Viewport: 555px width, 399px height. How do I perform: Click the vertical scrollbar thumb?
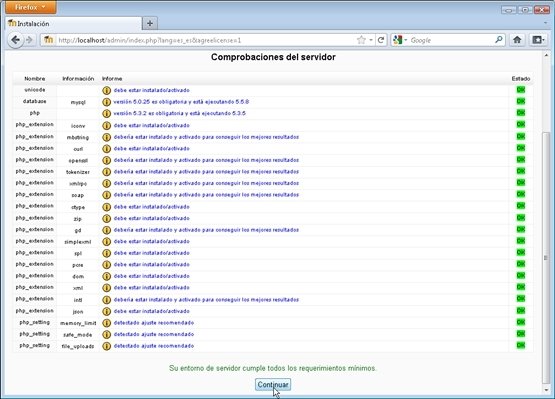(546, 258)
